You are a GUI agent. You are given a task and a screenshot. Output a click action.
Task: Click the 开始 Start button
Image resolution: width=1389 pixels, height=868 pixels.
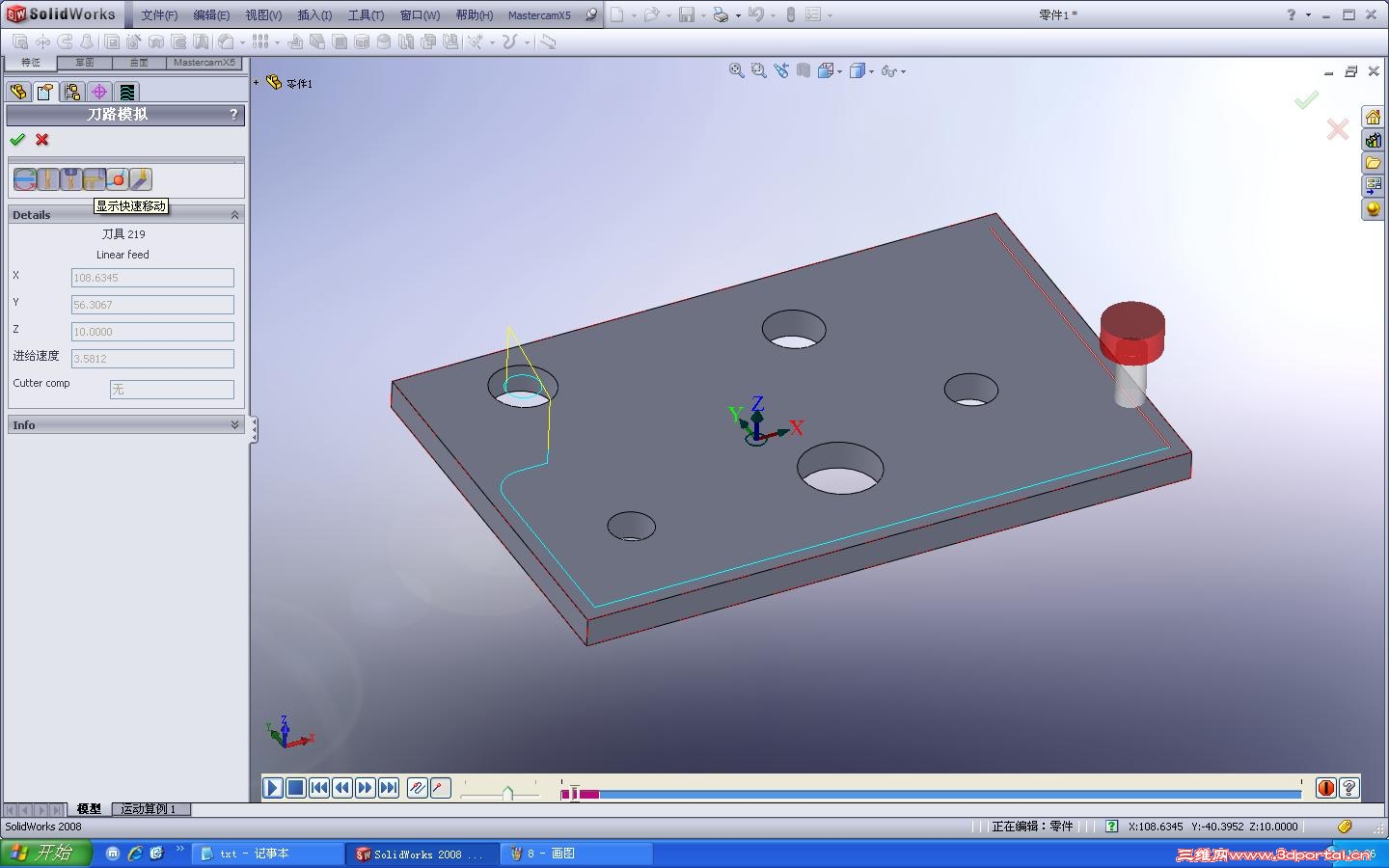click(46, 854)
